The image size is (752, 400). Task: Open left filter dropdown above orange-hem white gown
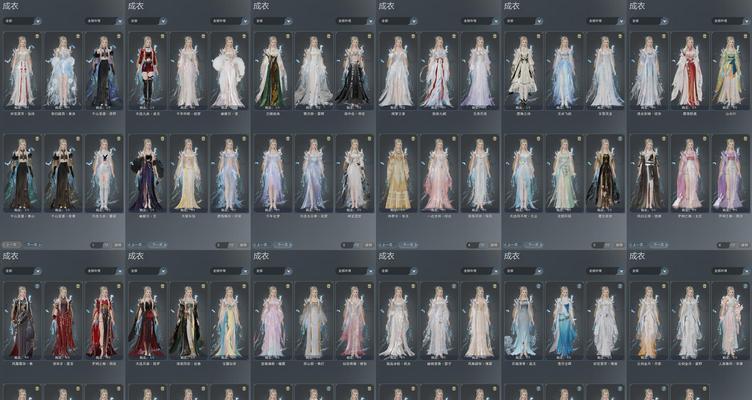click(649, 271)
